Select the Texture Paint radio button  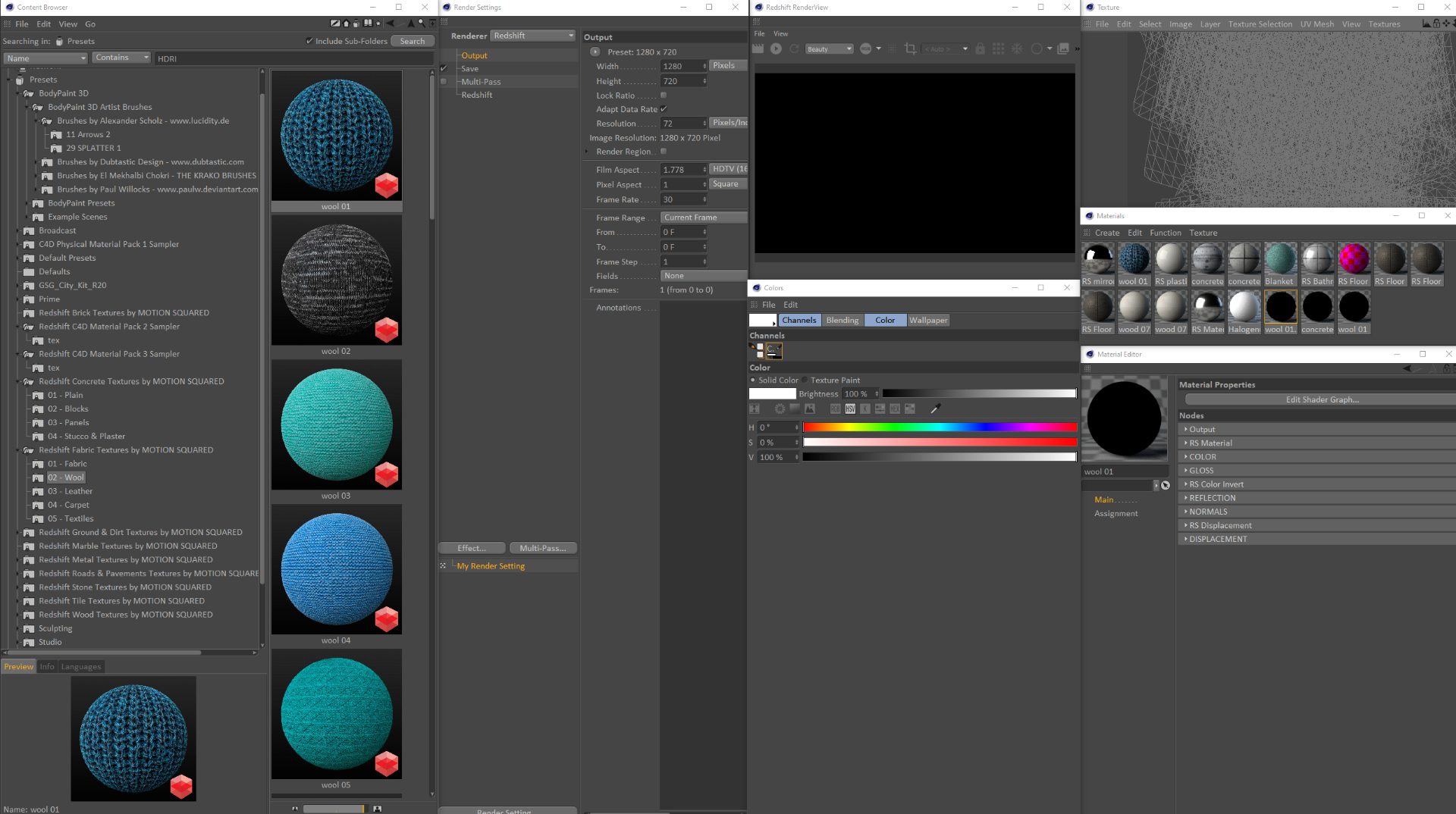805,380
